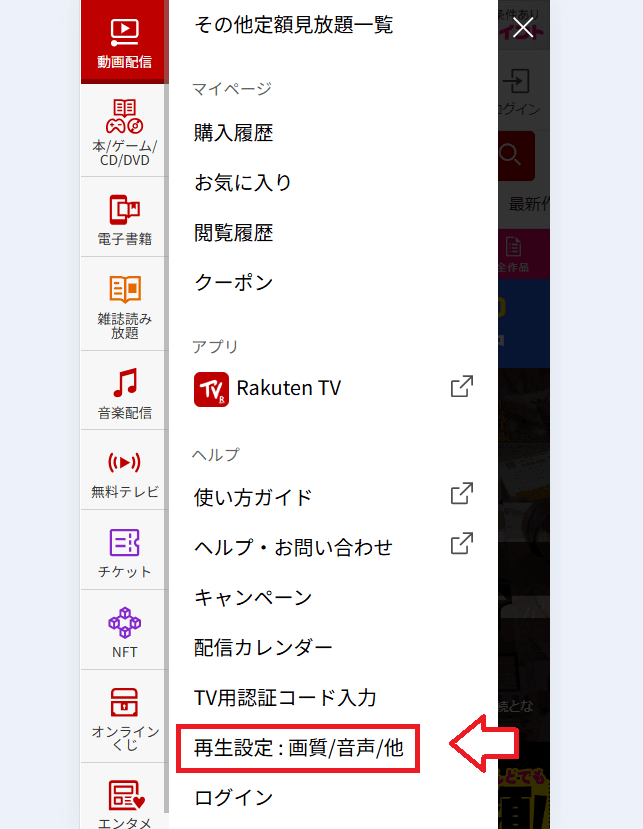The width and height of the screenshot is (643, 829).
Task: Click the 全作品 document icon behind menu
Action: [513, 247]
